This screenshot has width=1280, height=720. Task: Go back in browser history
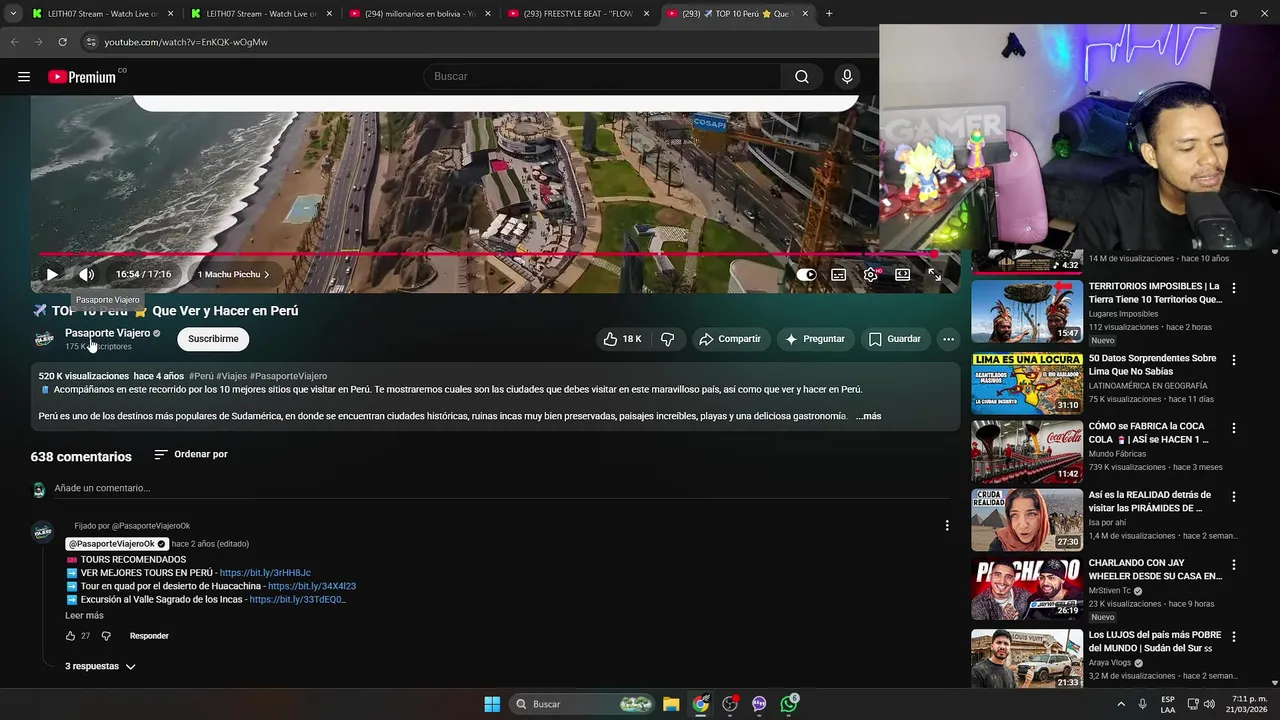click(14, 42)
